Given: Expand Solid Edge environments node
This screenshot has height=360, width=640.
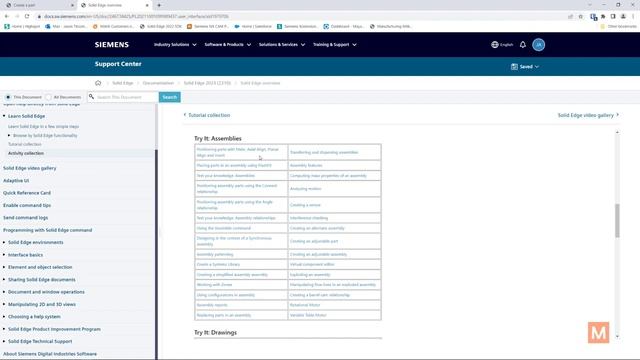Looking at the screenshot, I should [4, 242].
